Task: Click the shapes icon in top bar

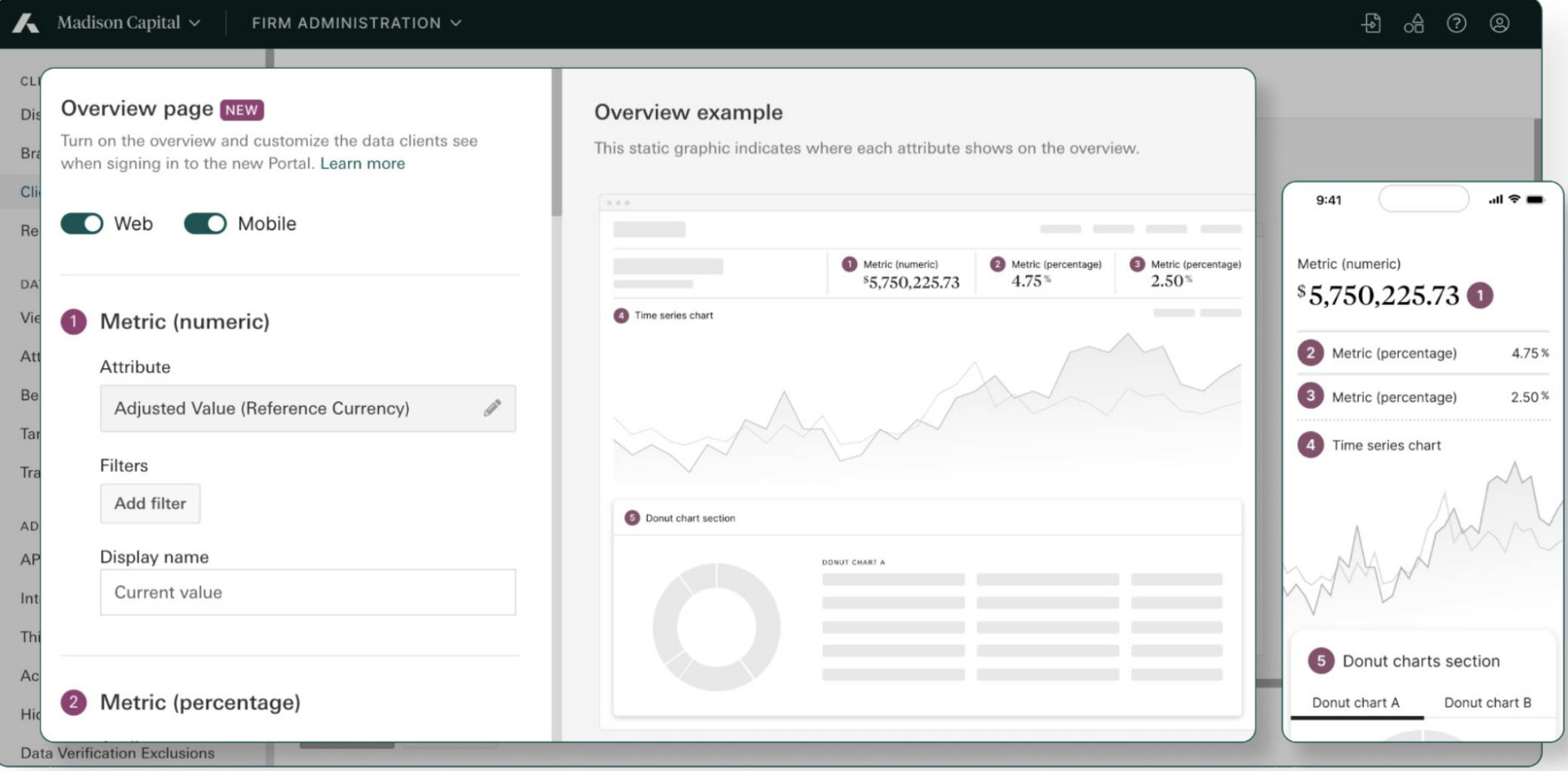Action: pyautogui.click(x=1414, y=23)
